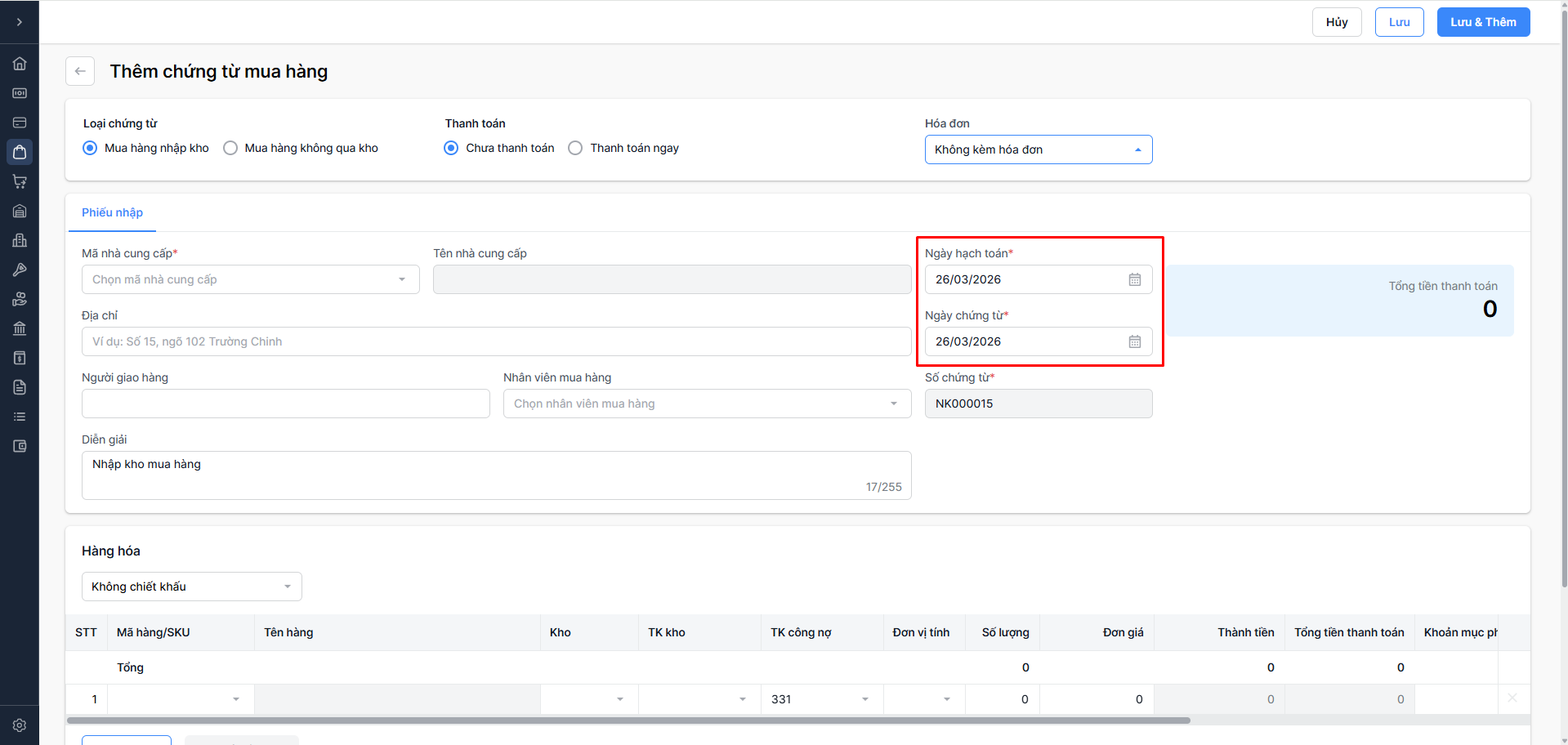Open calendar icon for Ngày chứng từ
This screenshot has height=745, width=1568.
tap(1135, 341)
